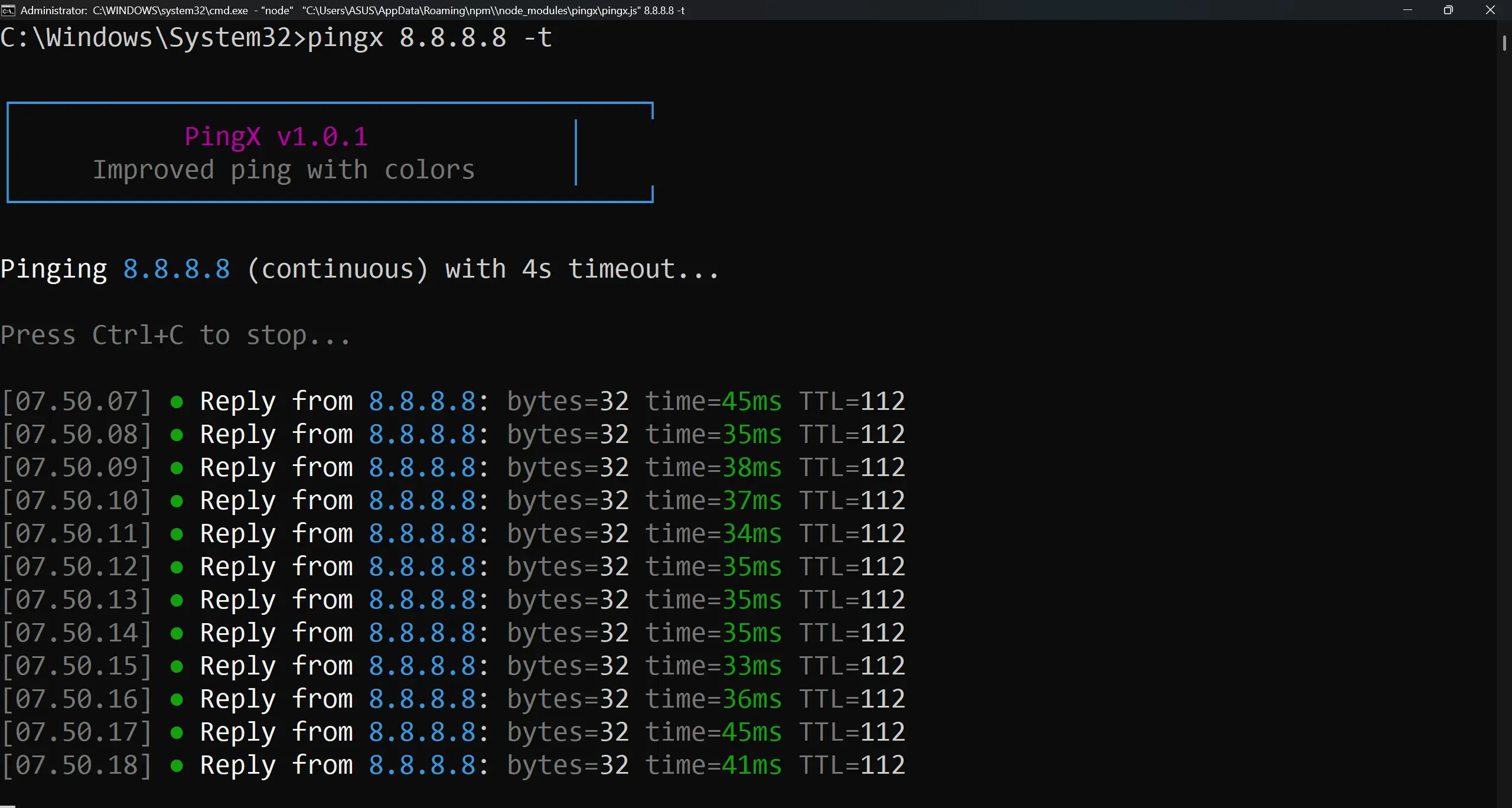This screenshot has height=808, width=1512.
Task: Click the green bullet next to [07.50.16] reply
Action: click(x=177, y=699)
